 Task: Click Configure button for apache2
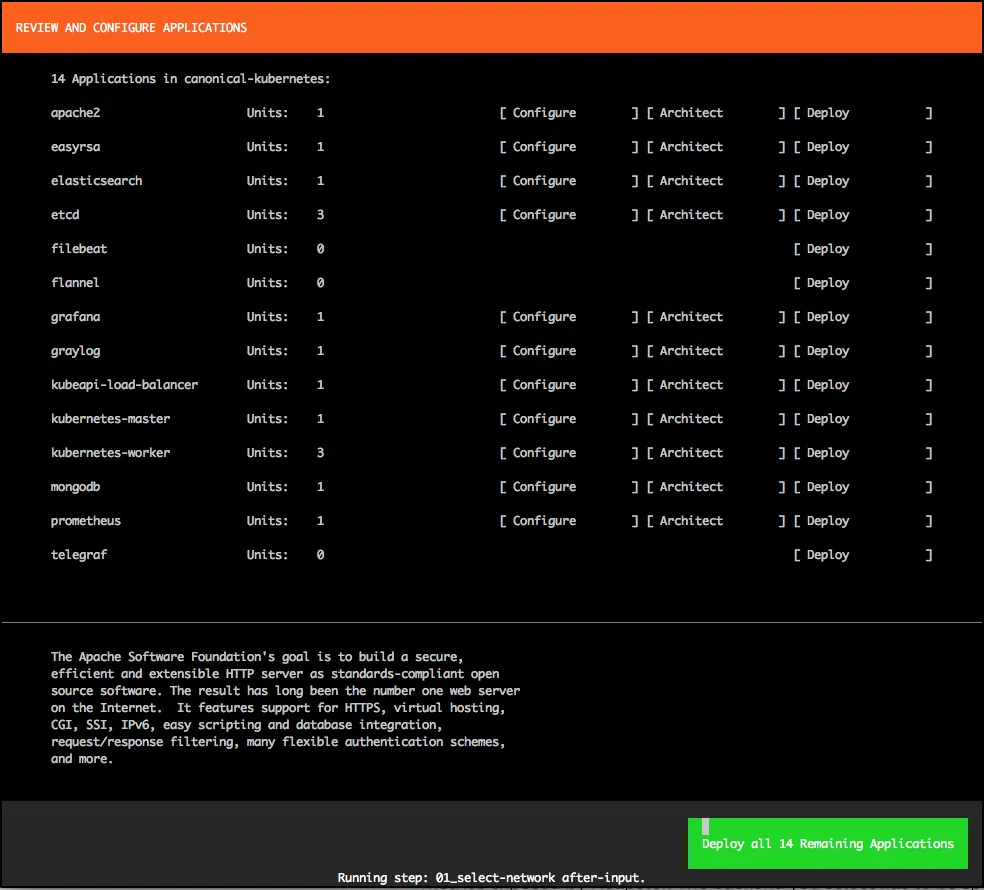pos(545,113)
